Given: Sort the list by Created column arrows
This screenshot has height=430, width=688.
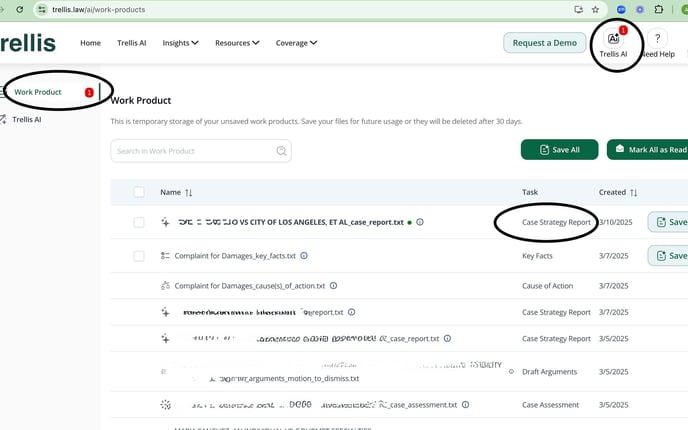Looking at the screenshot, I should tap(634, 193).
